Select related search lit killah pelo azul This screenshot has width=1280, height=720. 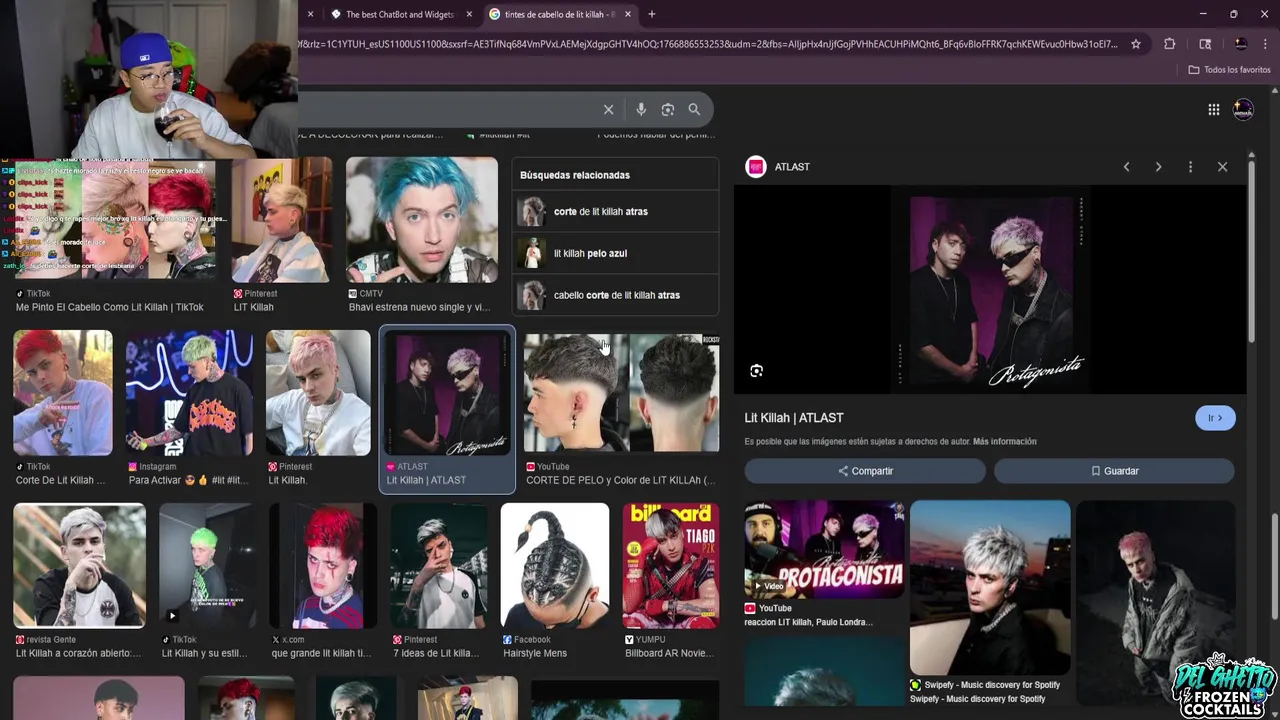pyautogui.click(x=615, y=254)
